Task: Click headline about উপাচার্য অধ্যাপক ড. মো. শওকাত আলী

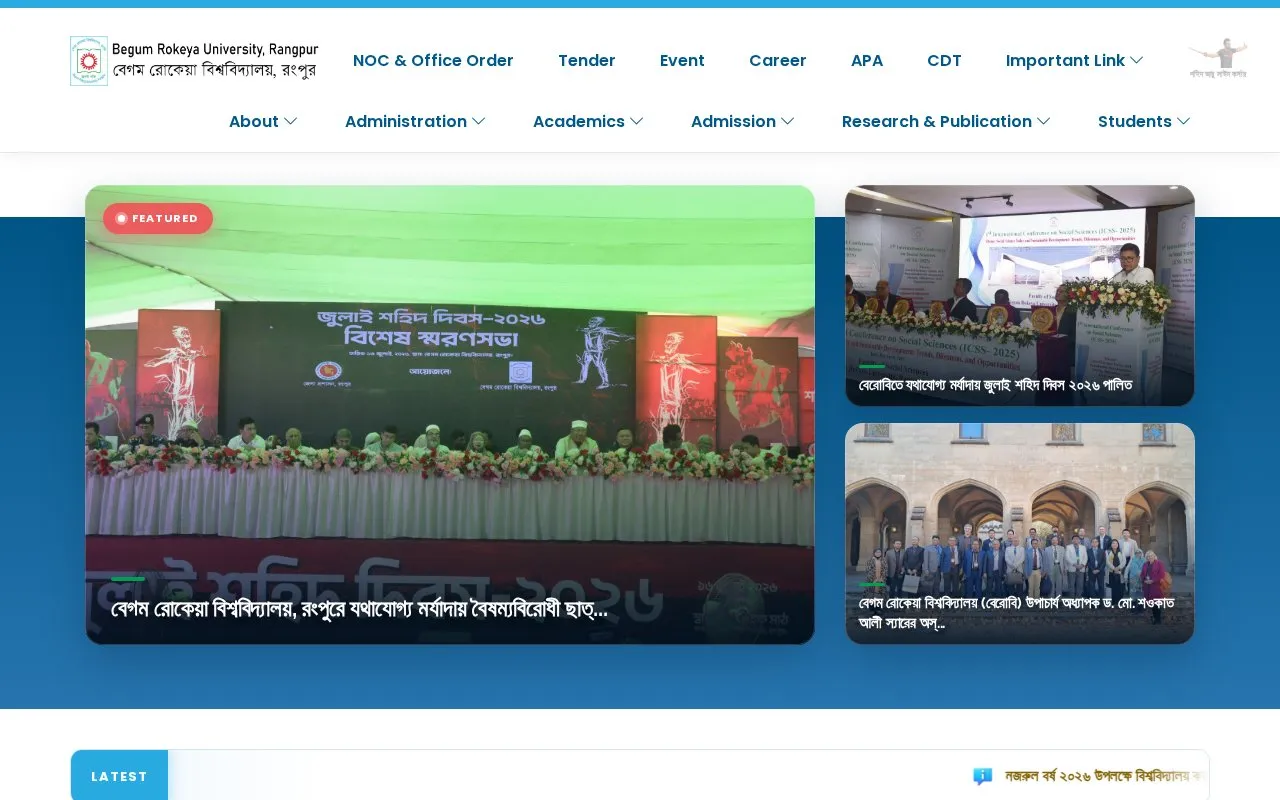Action: 1016,613
